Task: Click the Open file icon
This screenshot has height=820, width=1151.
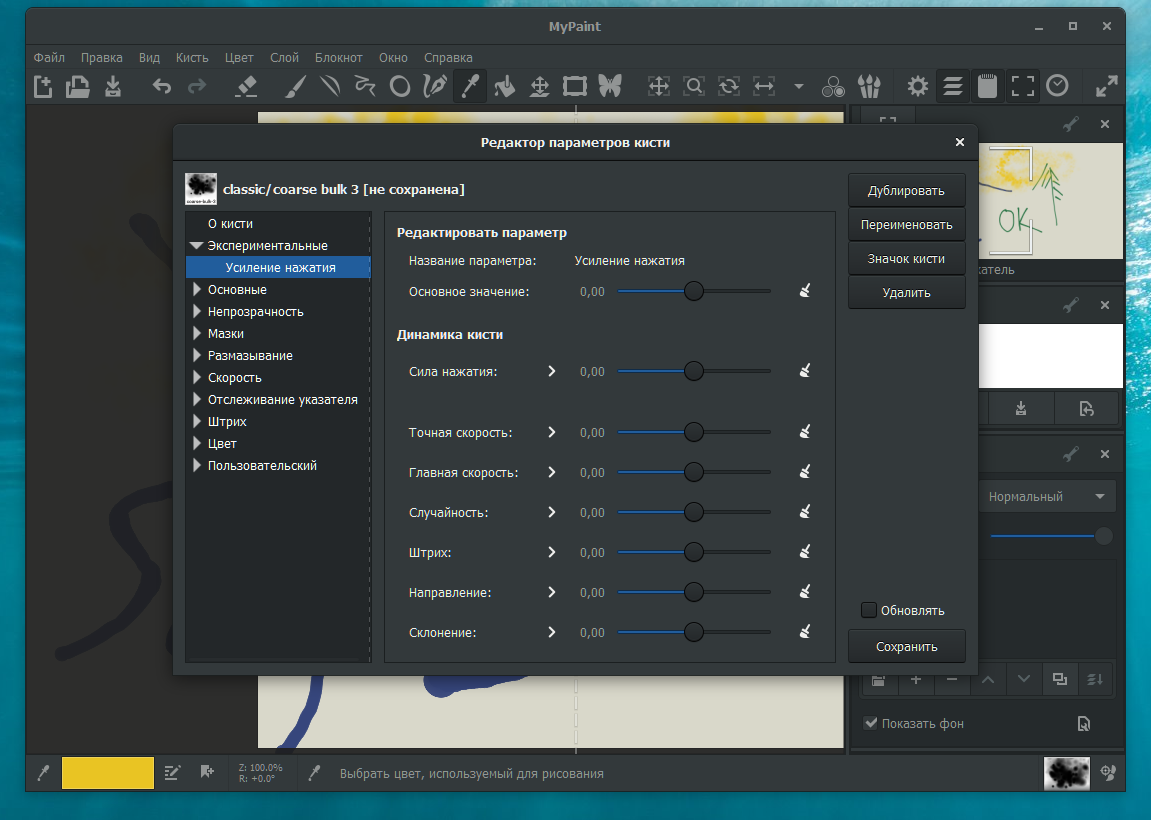Action: pos(78,87)
